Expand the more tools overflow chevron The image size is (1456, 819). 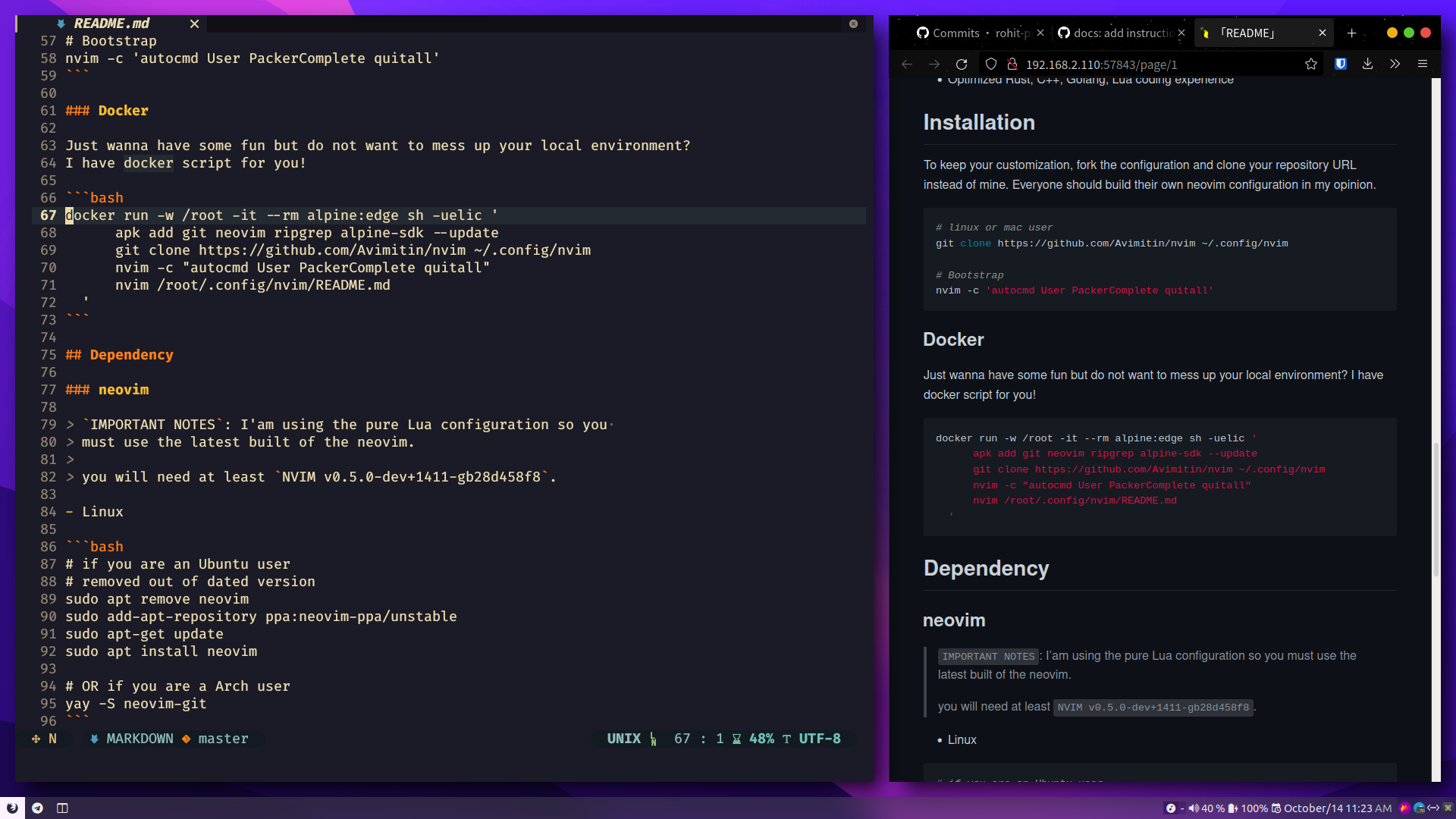pos(1395,64)
